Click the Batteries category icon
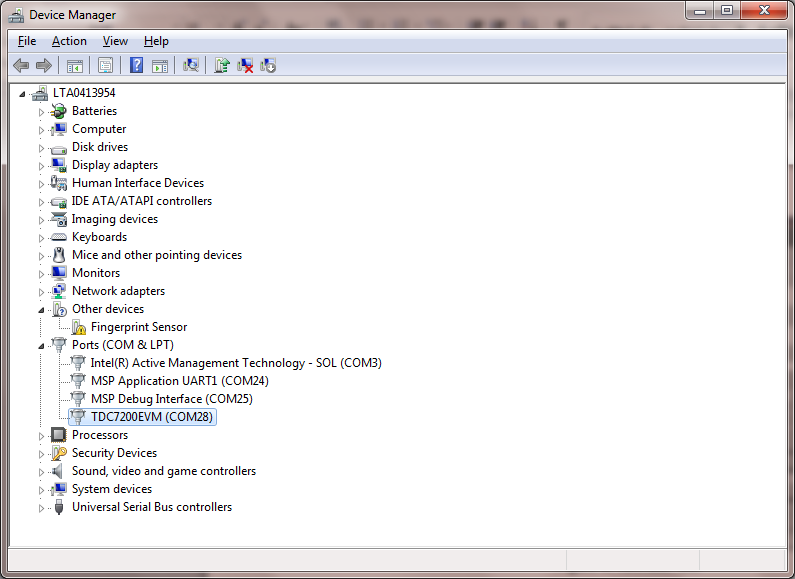Image resolution: width=795 pixels, height=579 pixels. 59,111
